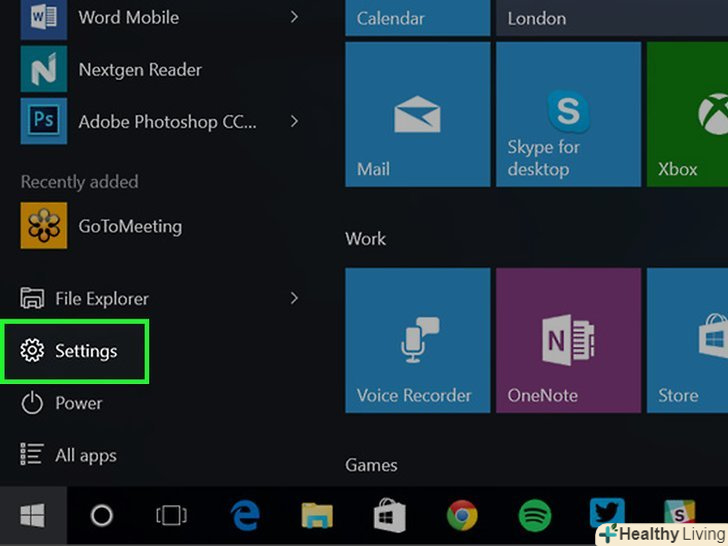Expand Adobe Photoshop CC jump list arrow
Screen dimensions: 728x546
tap(294, 121)
